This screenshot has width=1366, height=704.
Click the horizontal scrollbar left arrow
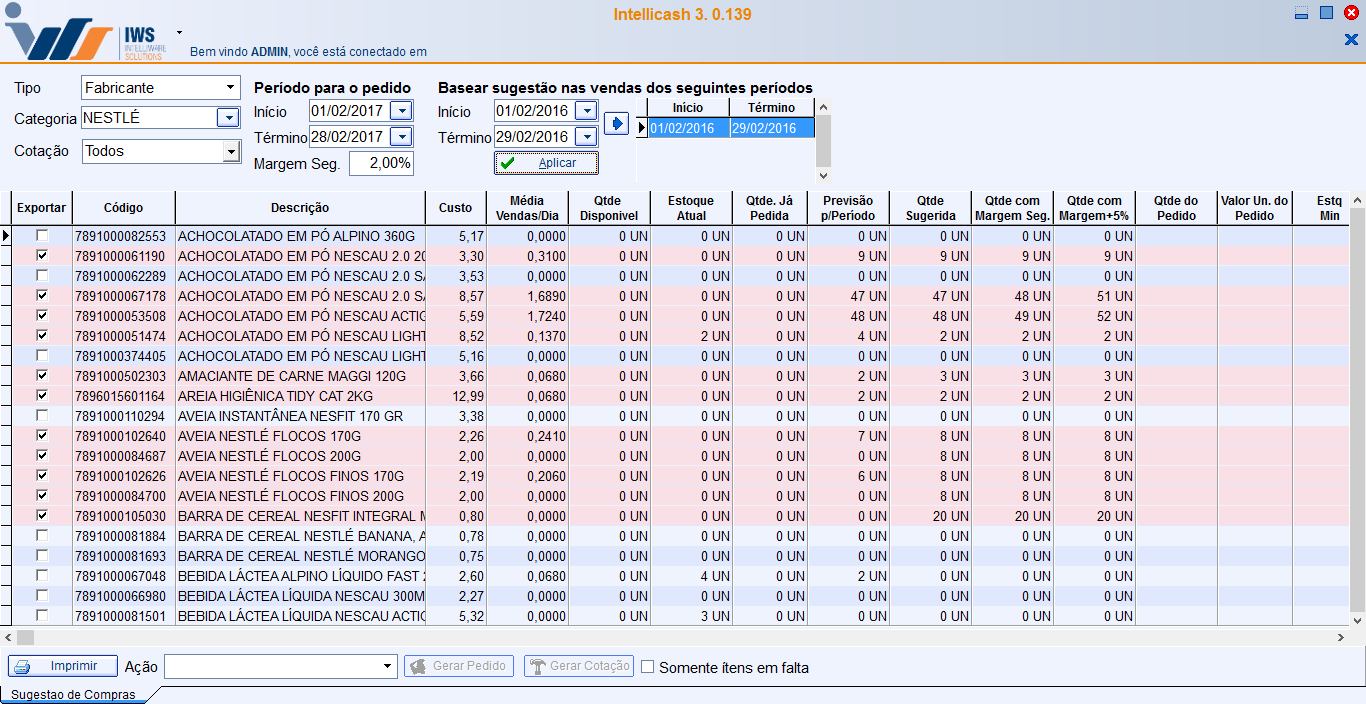coord(8,637)
